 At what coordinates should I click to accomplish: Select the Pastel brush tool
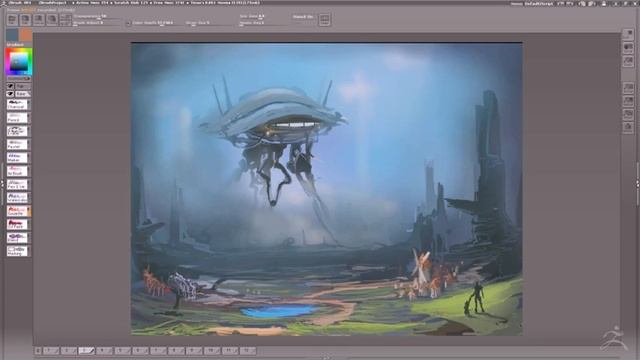[x=17, y=144]
